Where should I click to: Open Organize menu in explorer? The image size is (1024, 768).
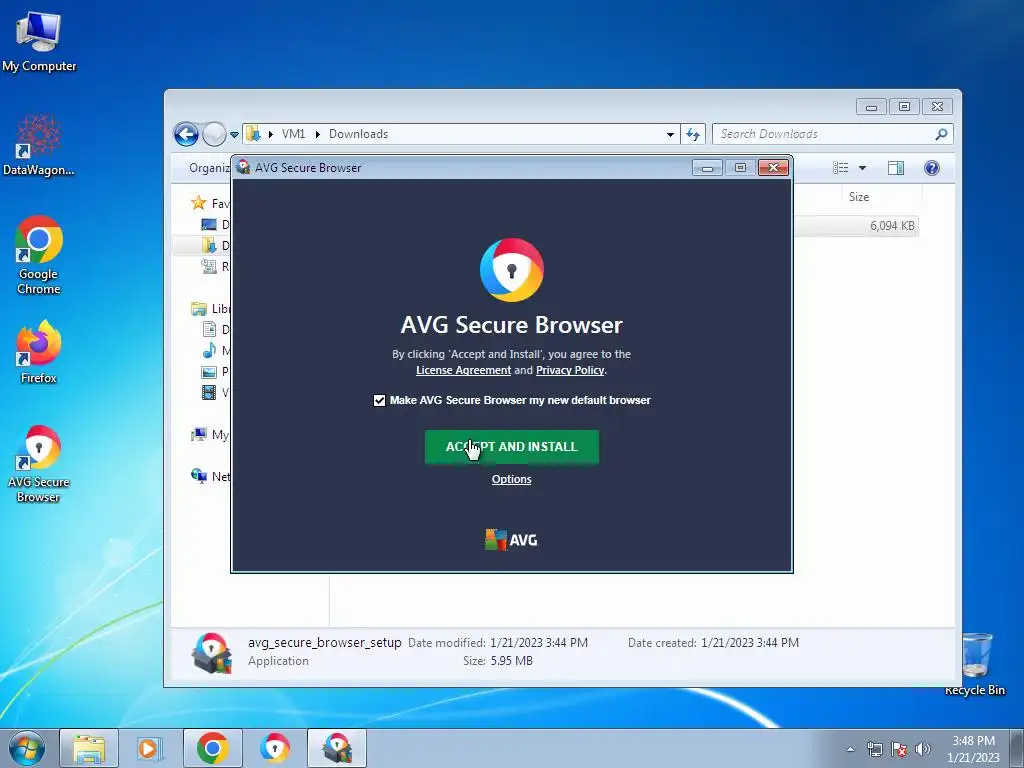(x=209, y=168)
